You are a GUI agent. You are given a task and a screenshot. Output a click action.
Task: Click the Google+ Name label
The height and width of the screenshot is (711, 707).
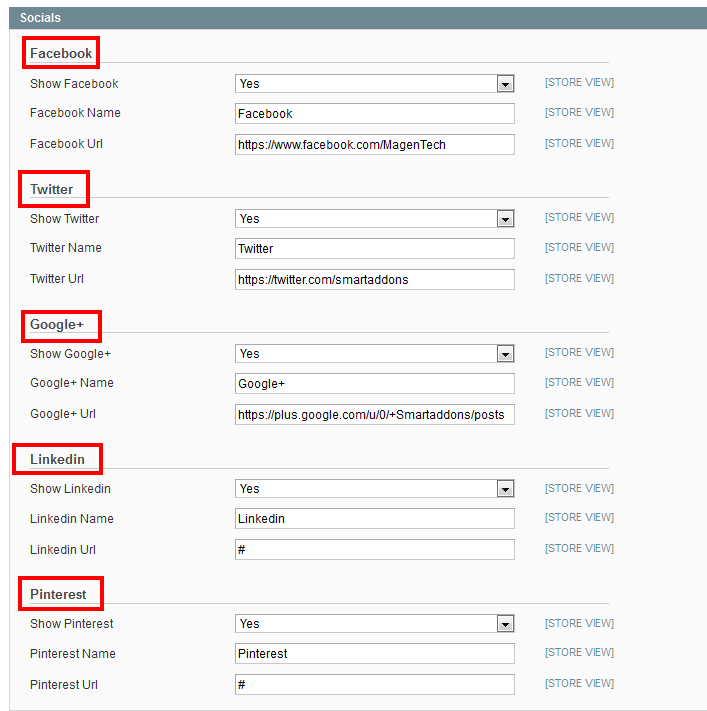point(72,383)
